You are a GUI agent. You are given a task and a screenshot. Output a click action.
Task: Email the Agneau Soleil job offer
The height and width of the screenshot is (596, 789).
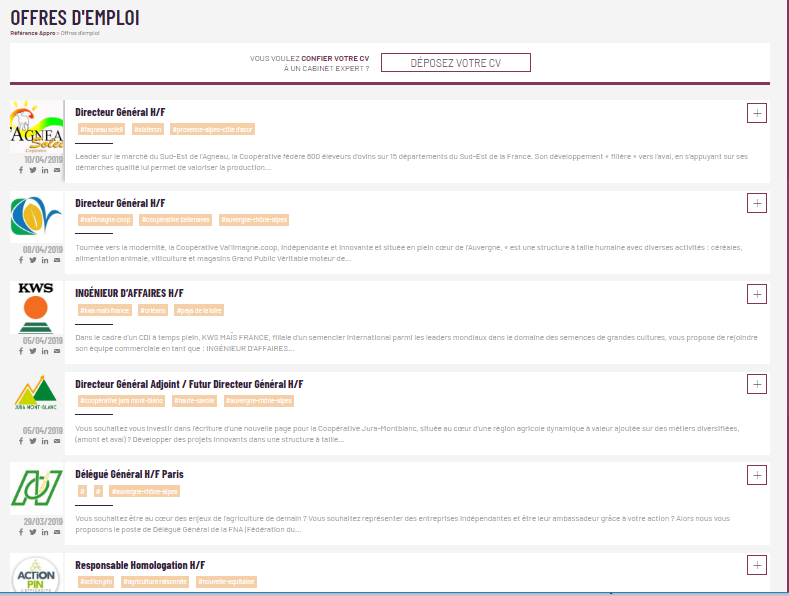[57, 170]
